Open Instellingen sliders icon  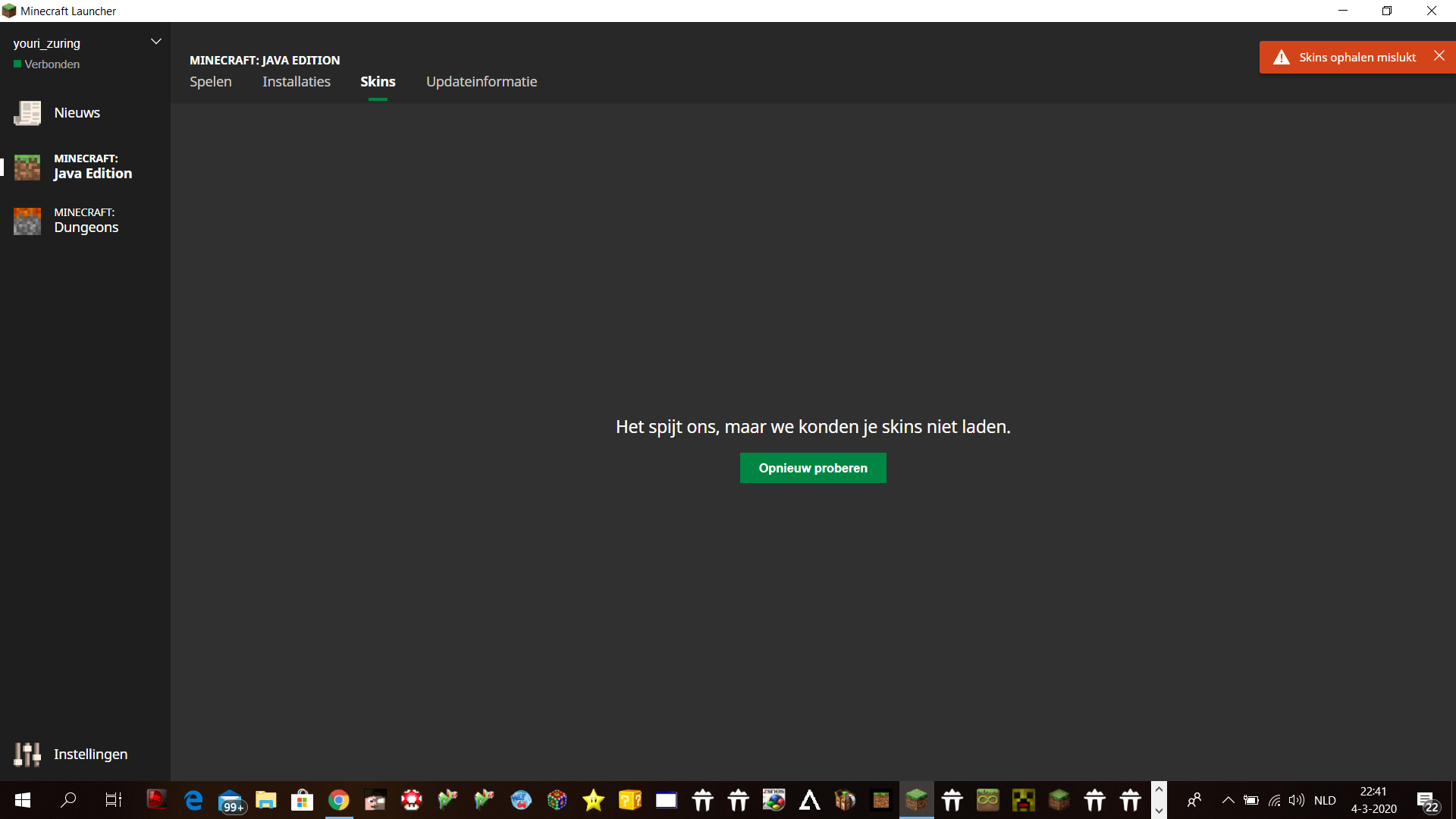(x=27, y=754)
